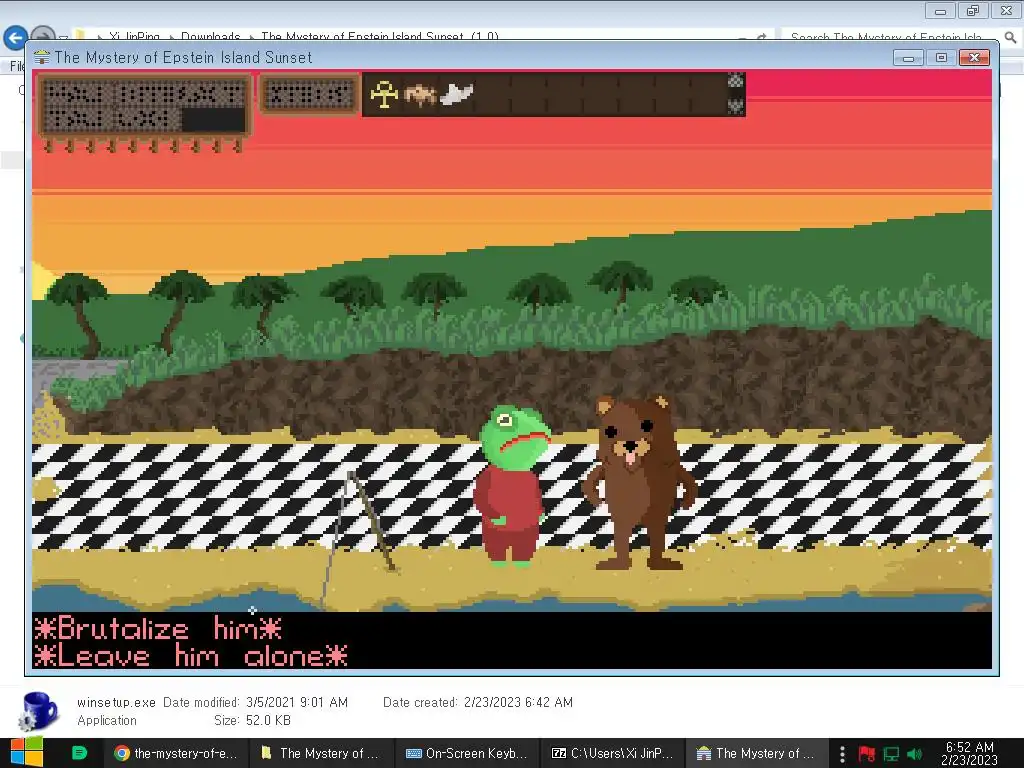Click the Explorer search magnifier icon

point(1010,37)
